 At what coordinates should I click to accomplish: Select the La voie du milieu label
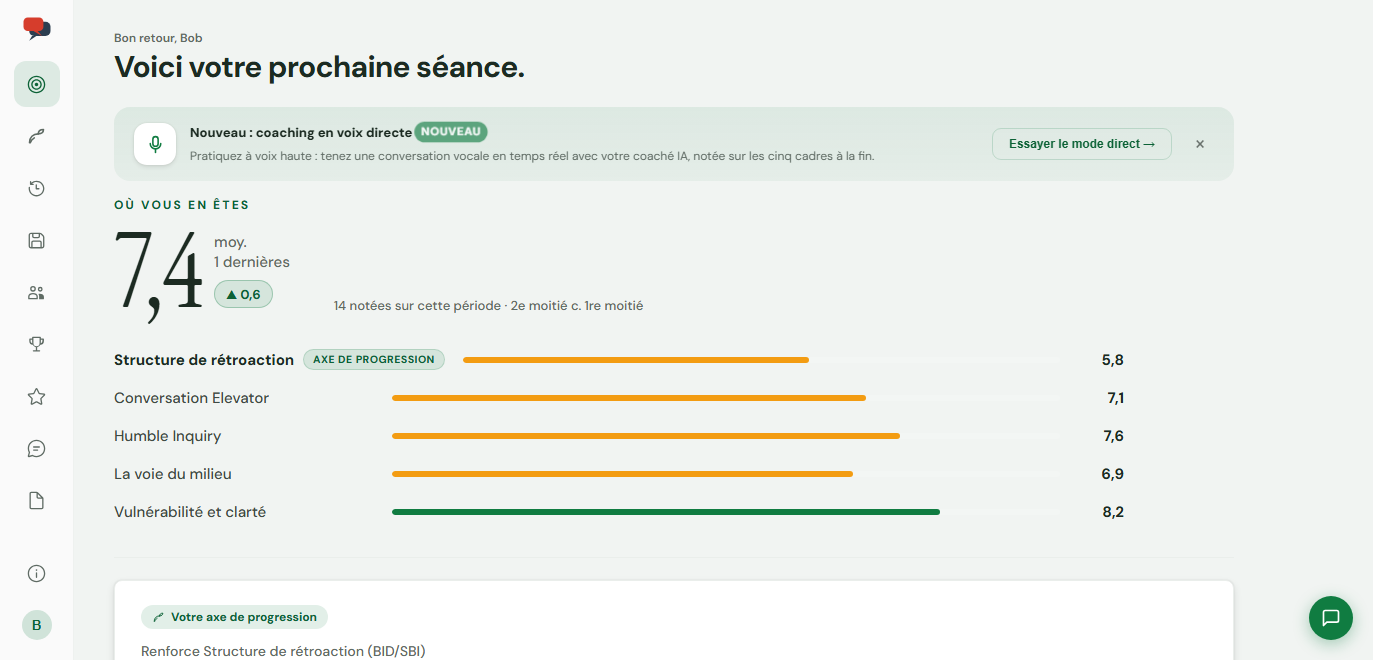(173, 474)
